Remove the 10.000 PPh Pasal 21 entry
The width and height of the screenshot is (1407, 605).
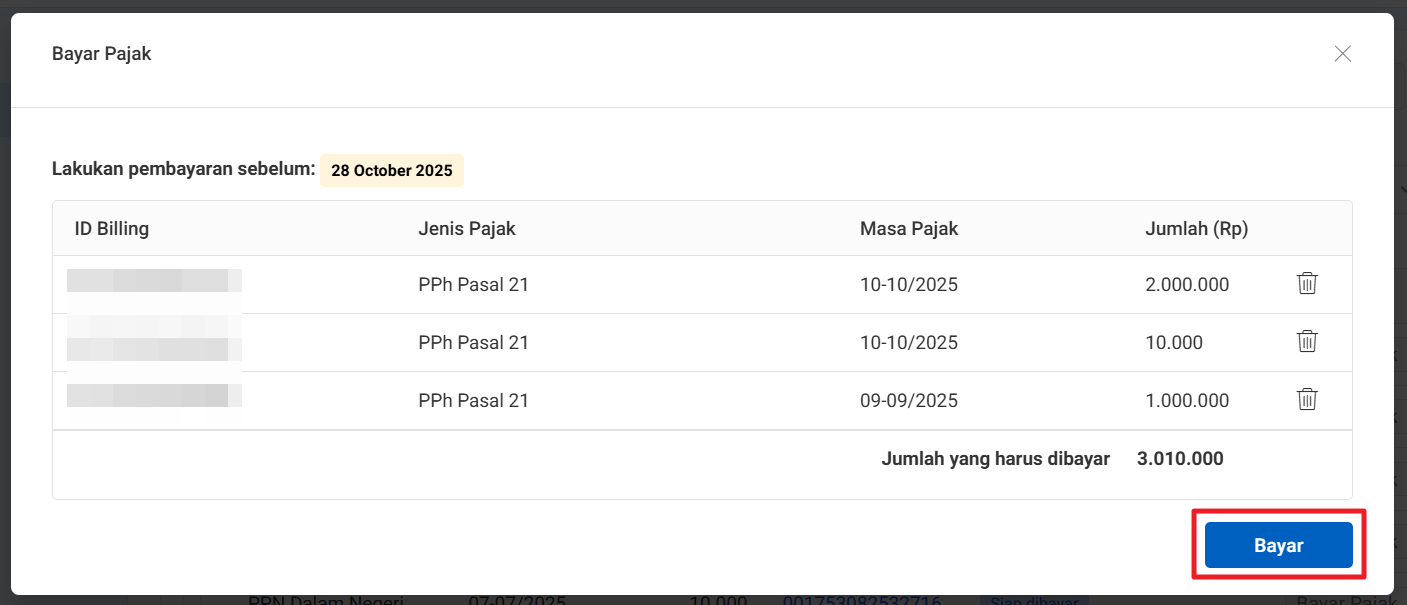(x=1306, y=342)
